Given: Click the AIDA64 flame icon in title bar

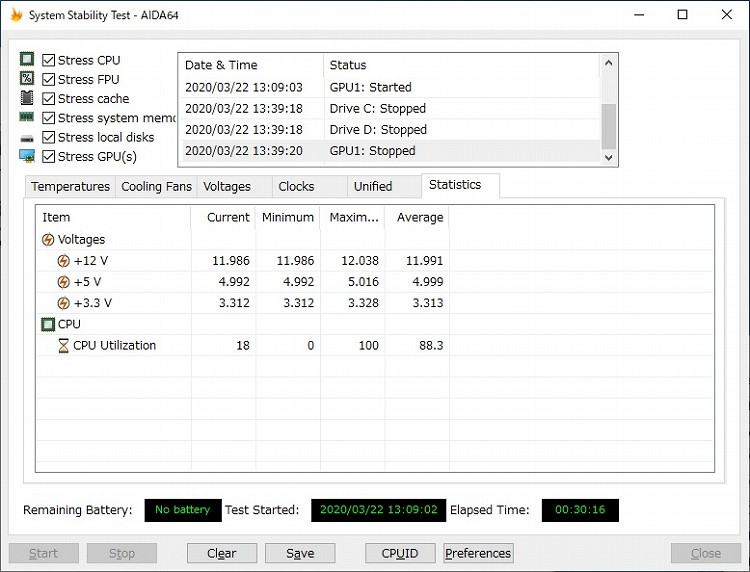Looking at the screenshot, I should pyautogui.click(x=16, y=15).
